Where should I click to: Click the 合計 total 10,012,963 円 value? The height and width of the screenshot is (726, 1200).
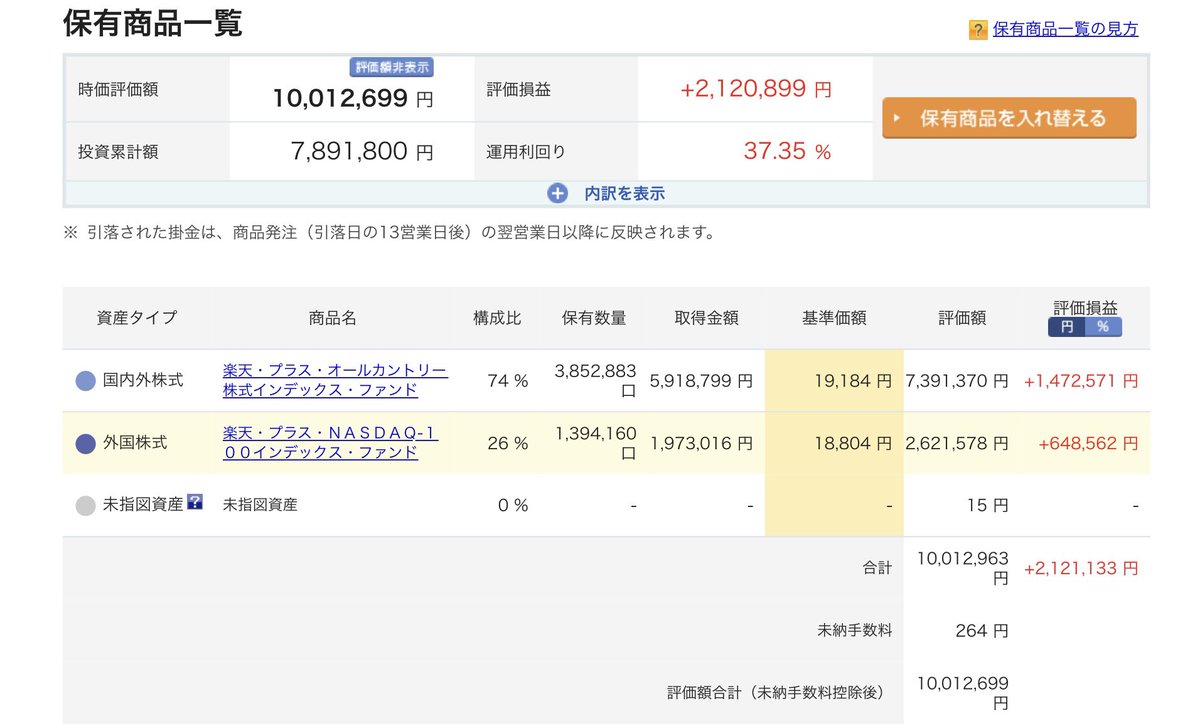pos(962,568)
